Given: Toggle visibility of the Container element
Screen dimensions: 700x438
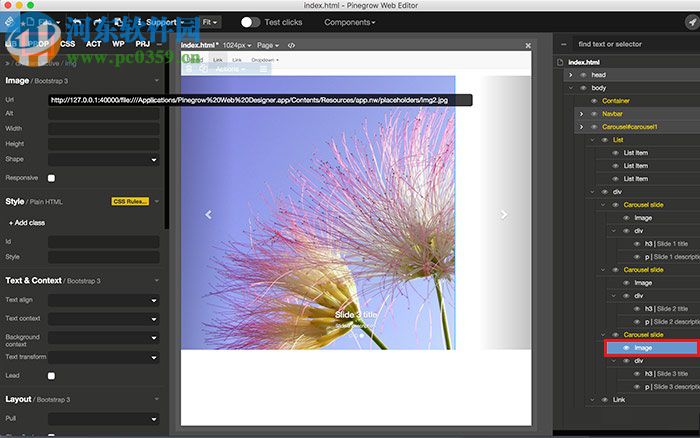Looking at the screenshot, I should tap(594, 101).
